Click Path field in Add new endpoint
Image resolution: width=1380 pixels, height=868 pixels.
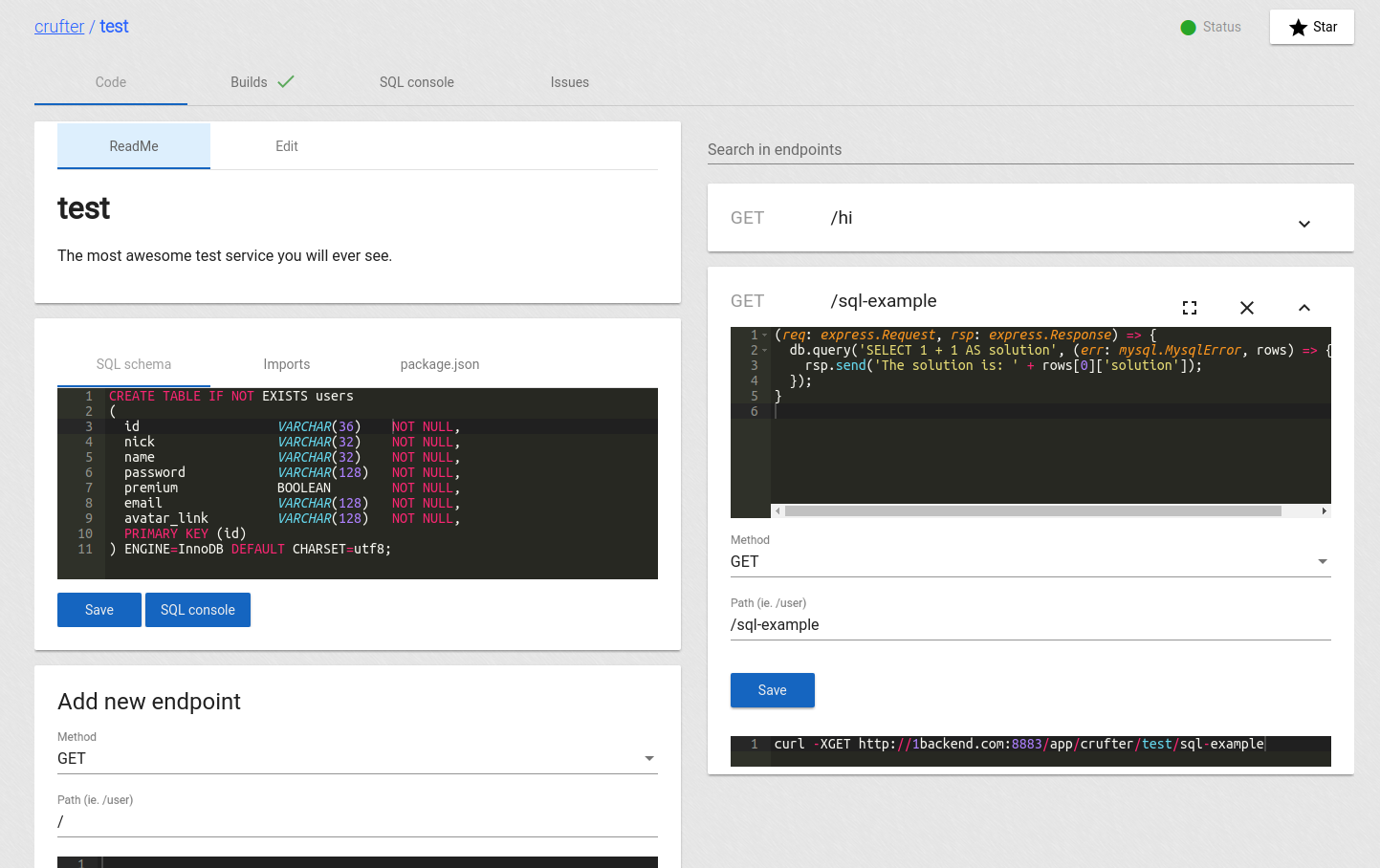(x=358, y=822)
